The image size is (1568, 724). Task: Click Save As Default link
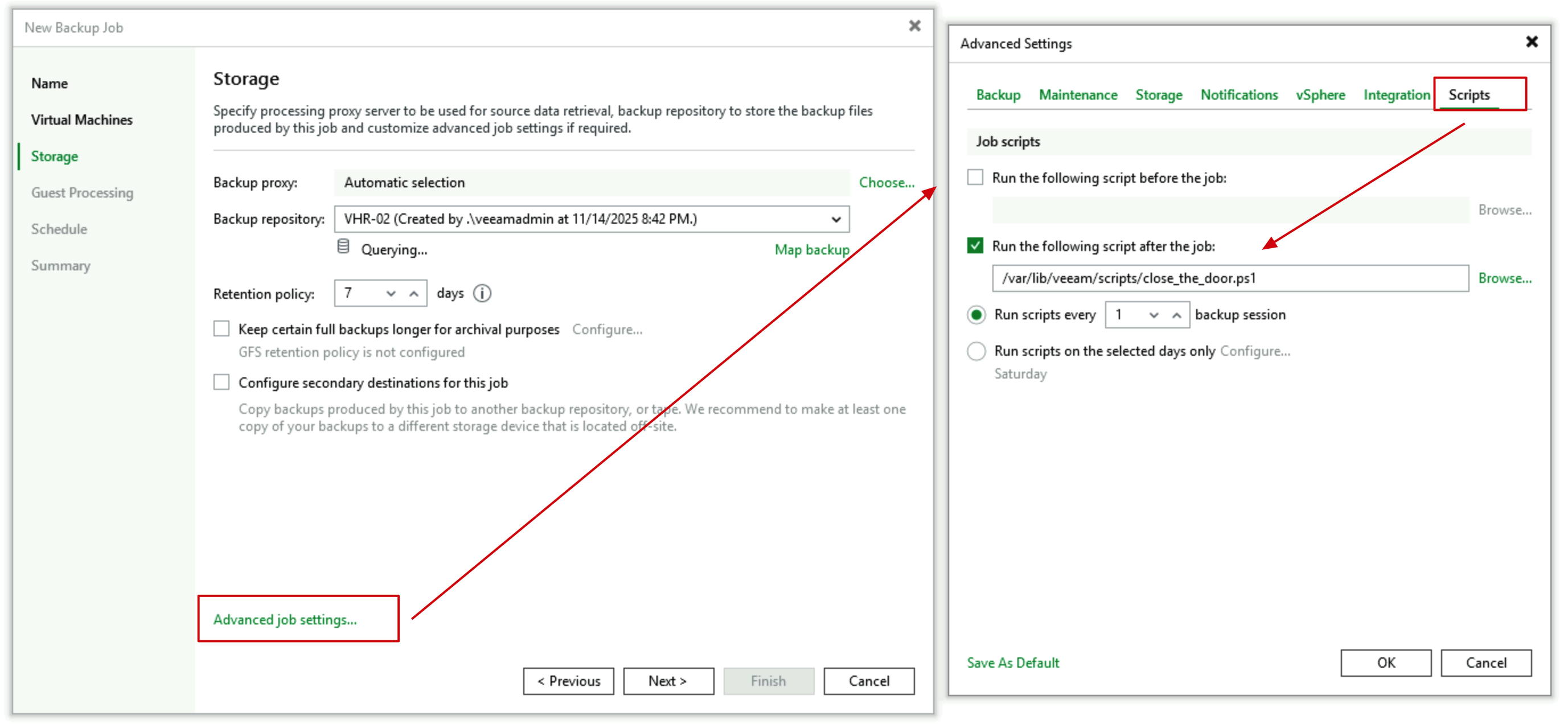click(1013, 663)
